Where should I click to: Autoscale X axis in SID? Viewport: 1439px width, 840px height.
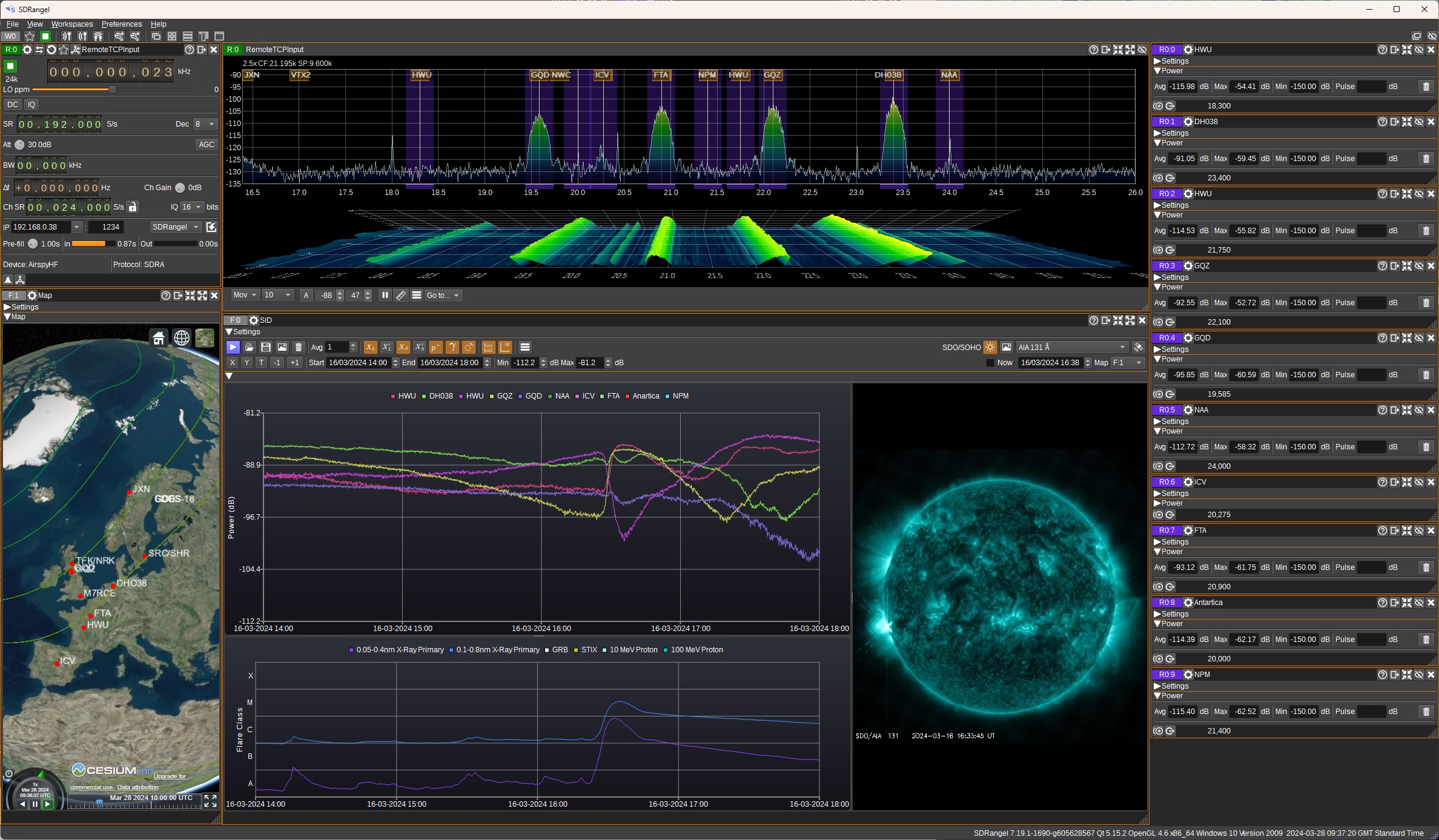232,363
